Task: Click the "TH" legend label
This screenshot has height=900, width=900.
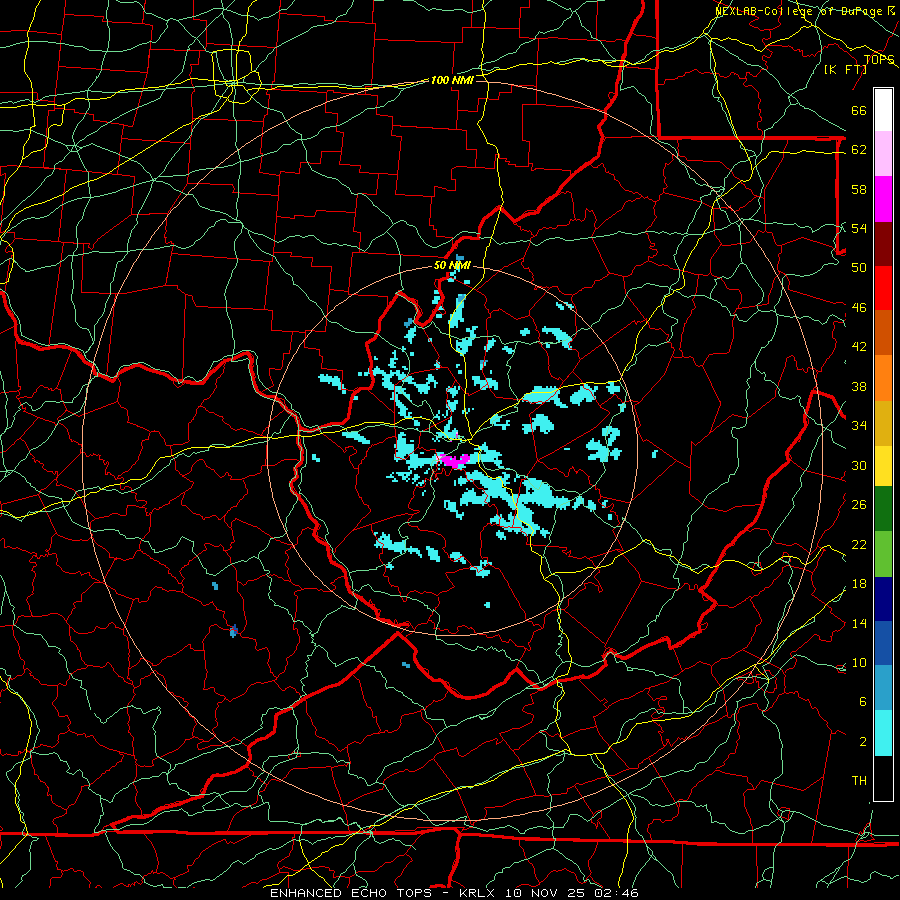Action: point(859,781)
